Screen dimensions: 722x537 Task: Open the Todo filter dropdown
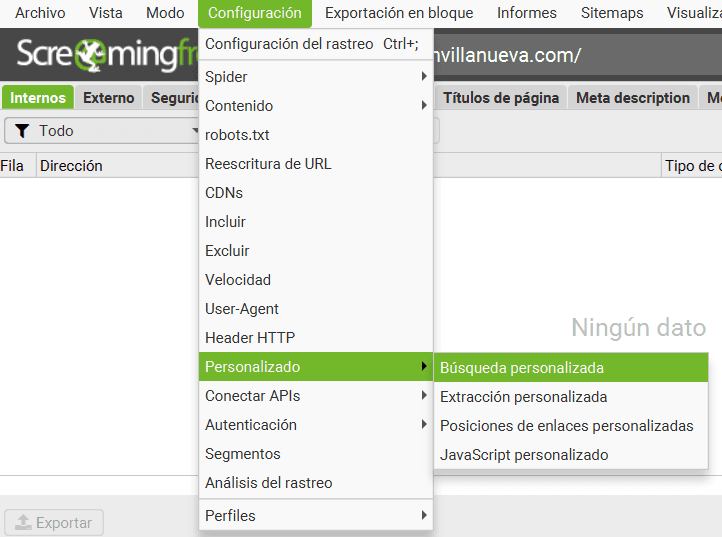click(100, 131)
